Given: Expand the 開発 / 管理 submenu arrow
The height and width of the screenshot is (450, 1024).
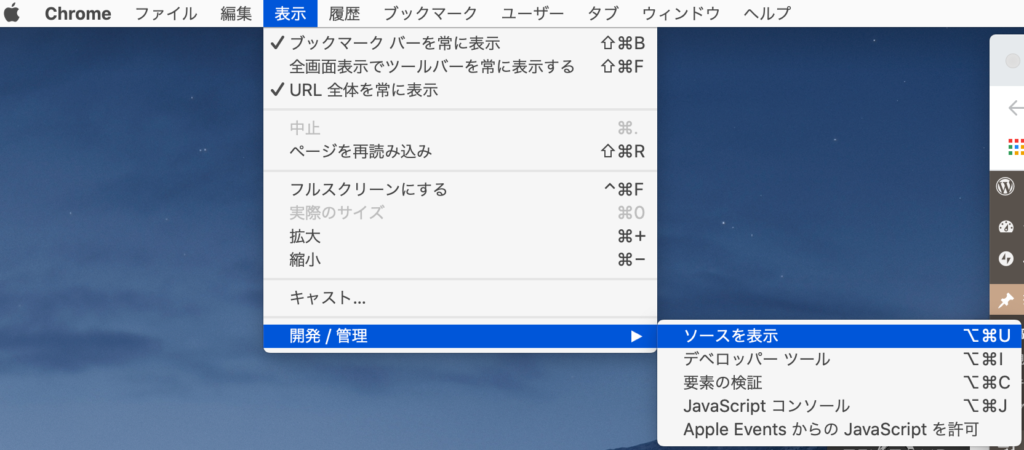Looking at the screenshot, I should click(x=636, y=336).
